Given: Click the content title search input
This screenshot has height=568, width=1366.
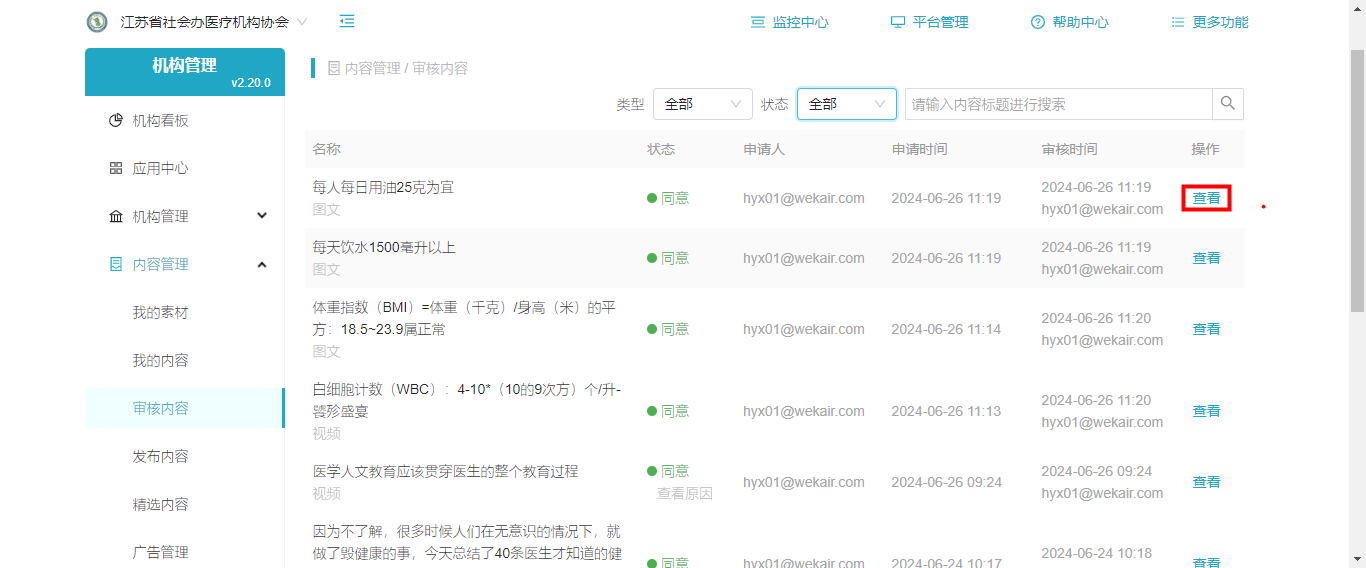Looking at the screenshot, I should click(1059, 104).
